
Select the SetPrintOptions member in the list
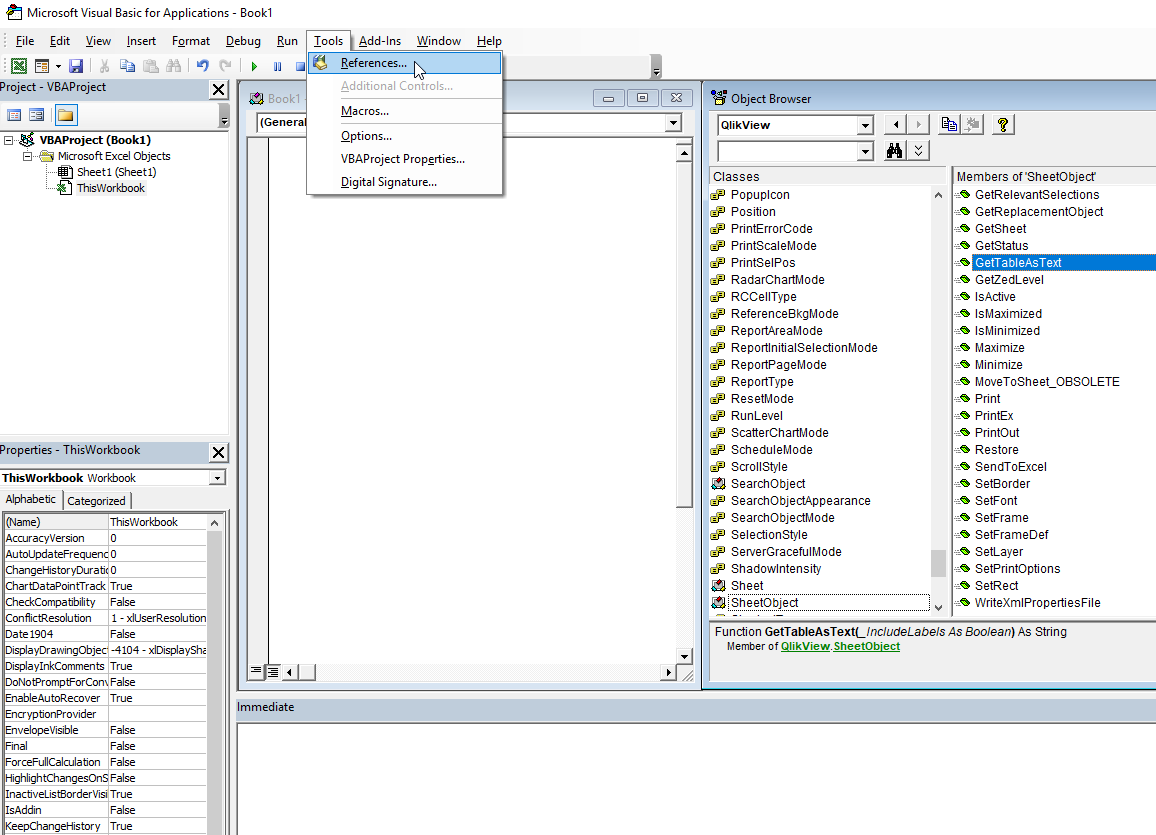(x=1017, y=569)
